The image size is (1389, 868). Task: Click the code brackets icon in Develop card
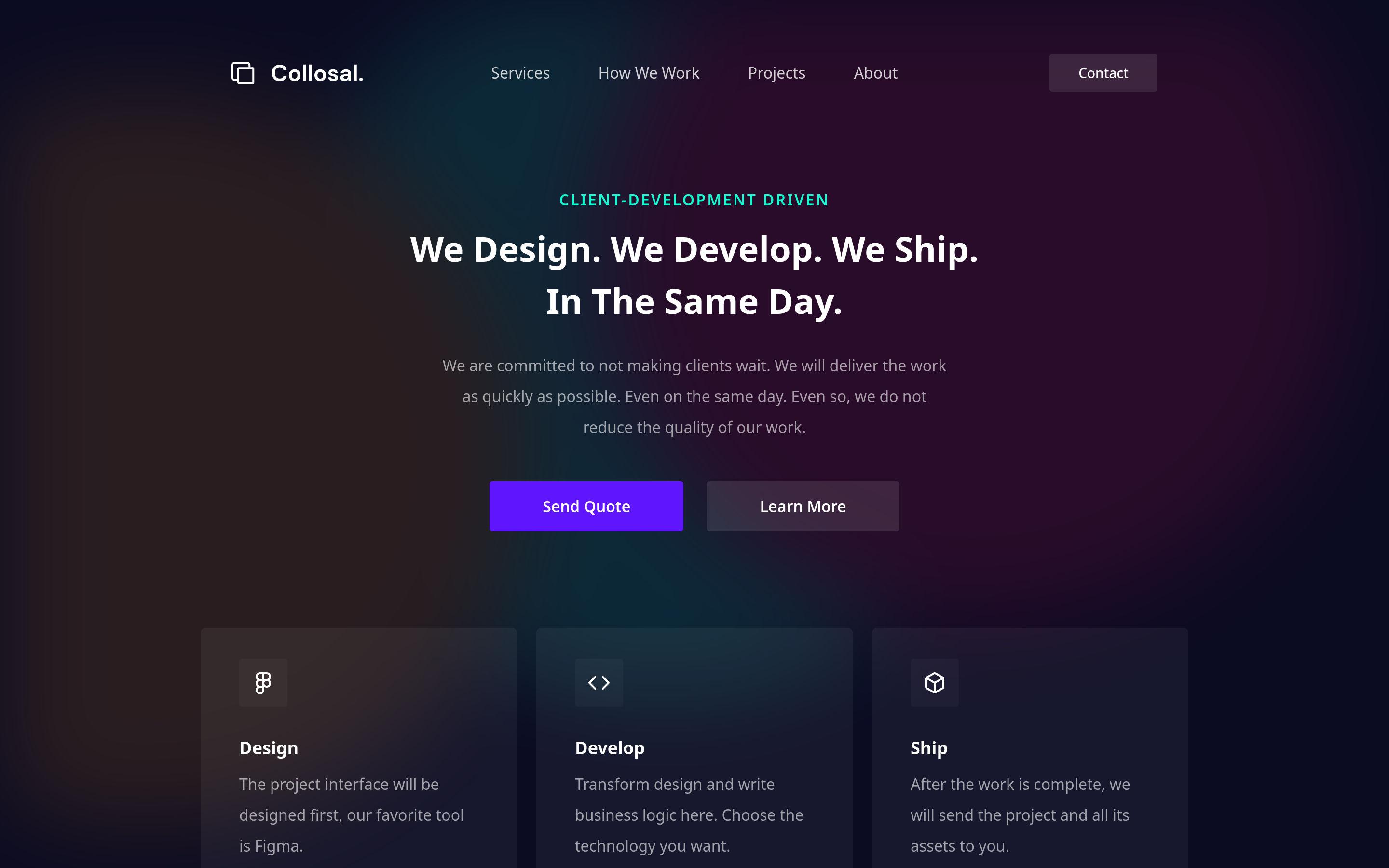[x=599, y=682]
